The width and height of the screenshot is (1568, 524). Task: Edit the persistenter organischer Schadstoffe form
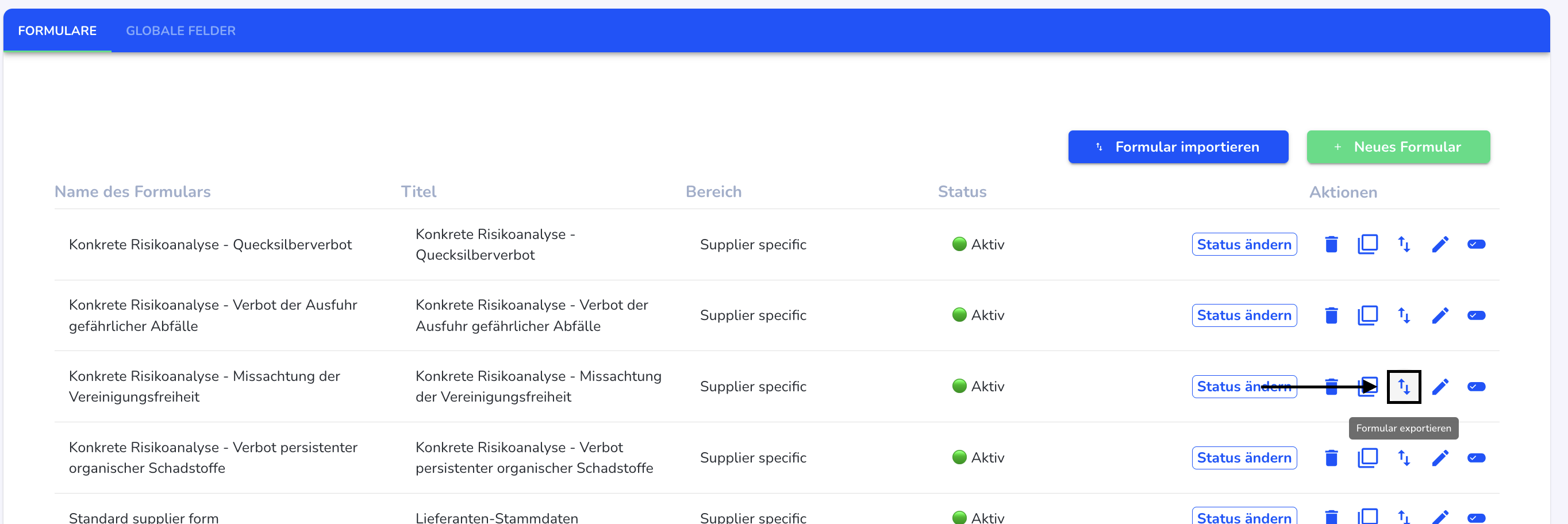coord(1440,458)
